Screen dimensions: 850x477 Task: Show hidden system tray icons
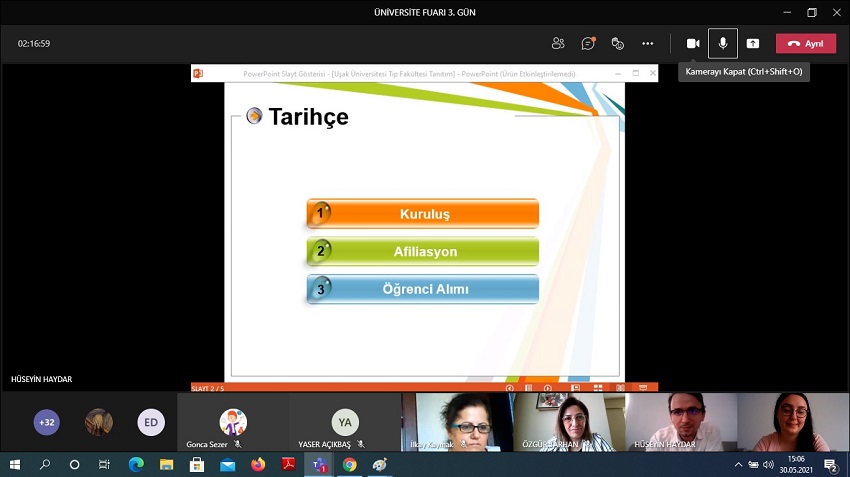[x=738, y=465]
